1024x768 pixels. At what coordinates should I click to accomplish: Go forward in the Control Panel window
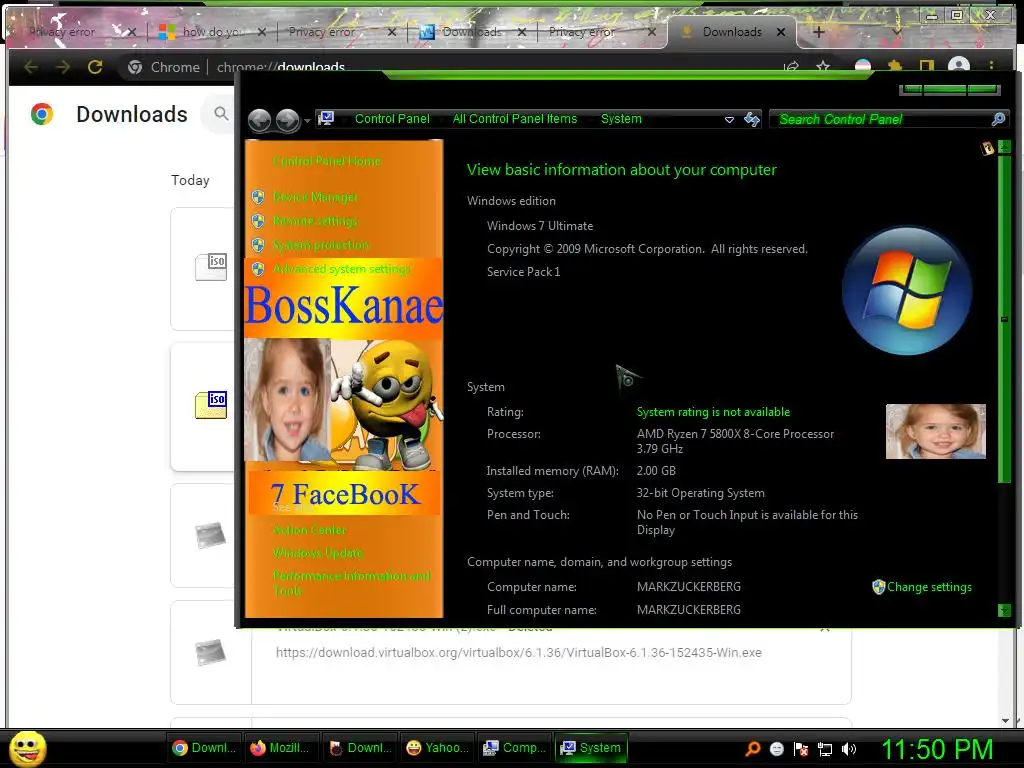point(287,120)
